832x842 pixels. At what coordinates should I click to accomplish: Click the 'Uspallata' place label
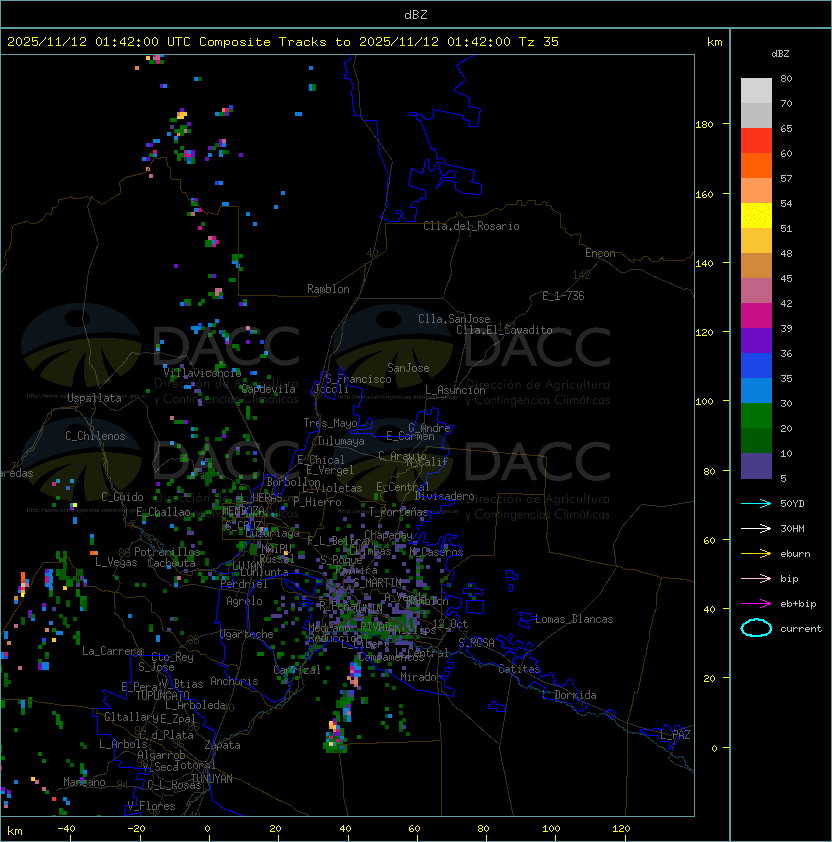(94, 398)
